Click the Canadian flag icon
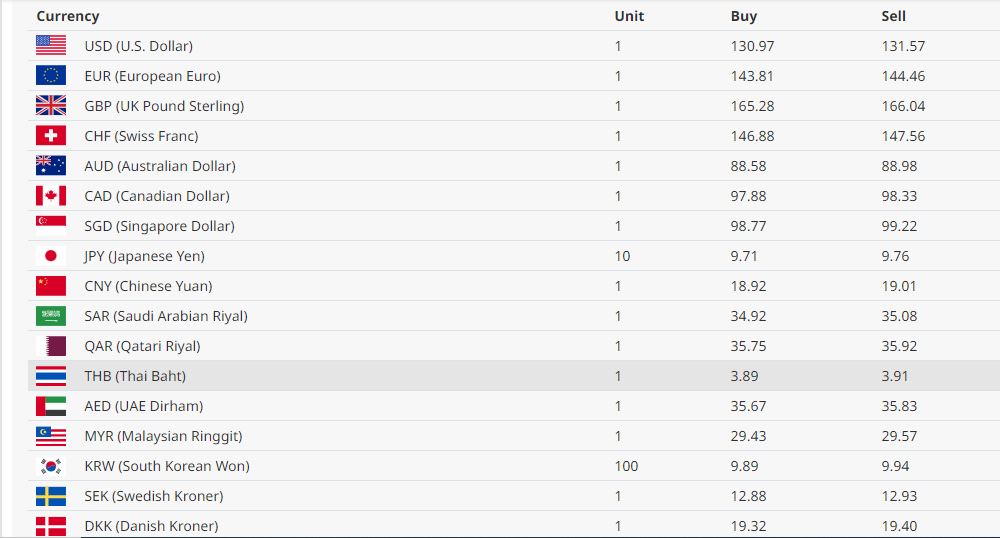This screenshot has height=538, width=1000. coord(51,195)
